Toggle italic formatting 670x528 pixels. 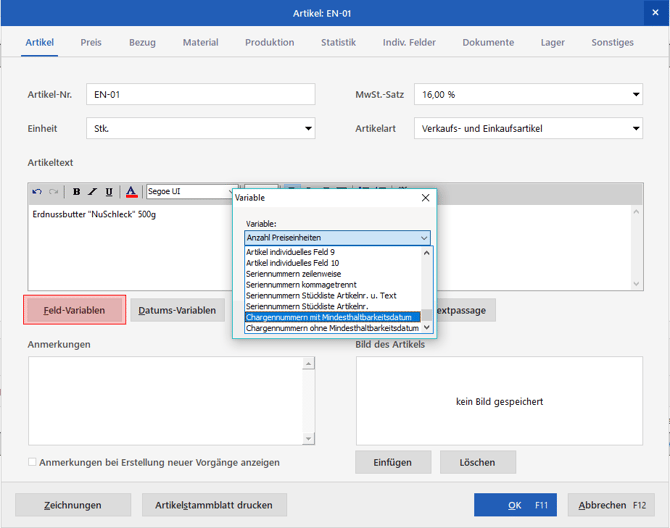[93, 192]
